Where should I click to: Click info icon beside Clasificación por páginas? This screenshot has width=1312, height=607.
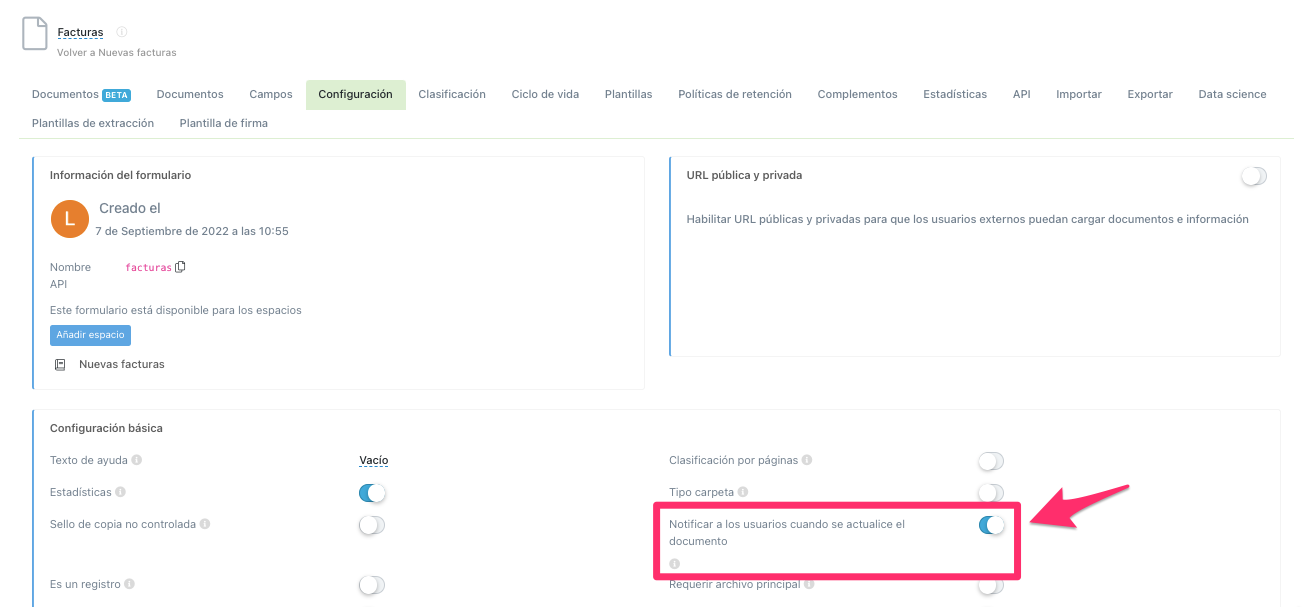[807, 461]
